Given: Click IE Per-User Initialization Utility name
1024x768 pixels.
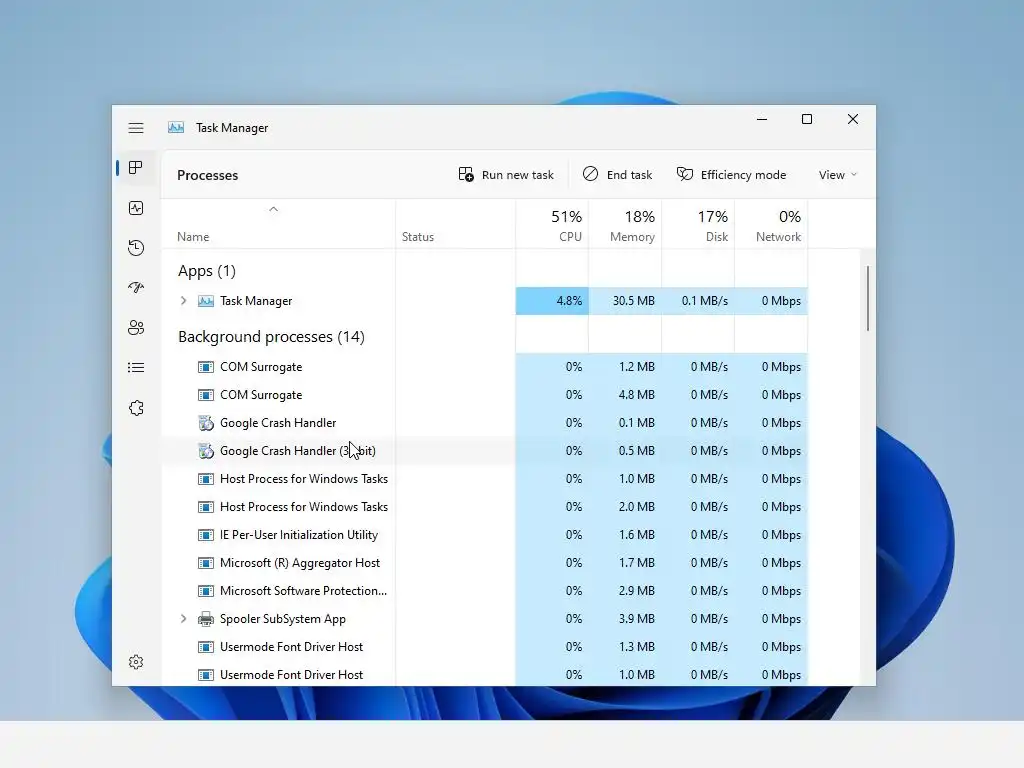Looking at the screenshot, I should pyautogui.click(x=299, y=535).
